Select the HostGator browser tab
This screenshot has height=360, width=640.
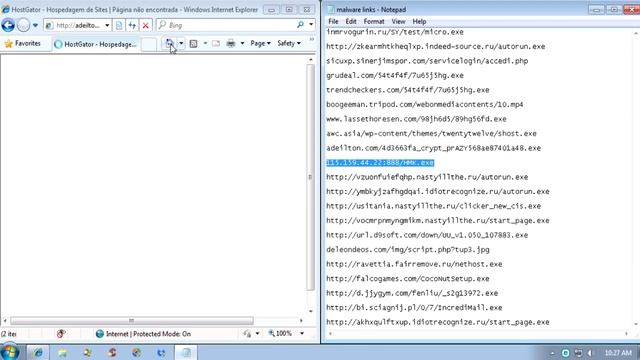(96, 44)
